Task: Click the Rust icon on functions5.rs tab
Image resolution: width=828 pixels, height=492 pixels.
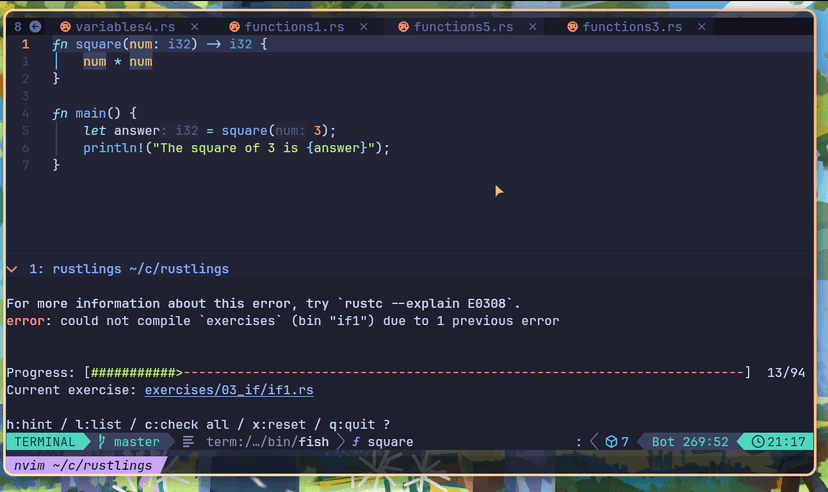Action: coord(404,27)
